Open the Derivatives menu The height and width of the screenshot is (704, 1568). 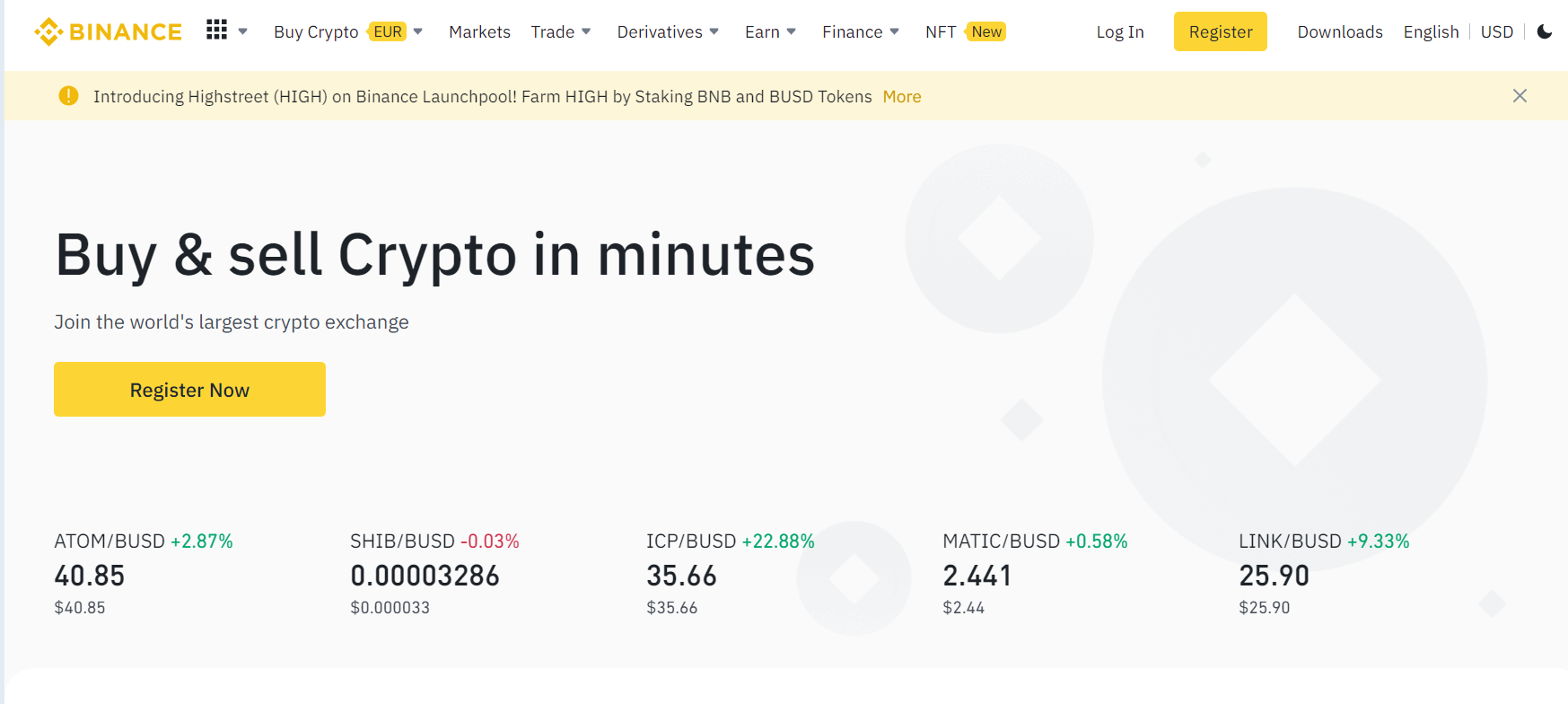coord(660,32)
